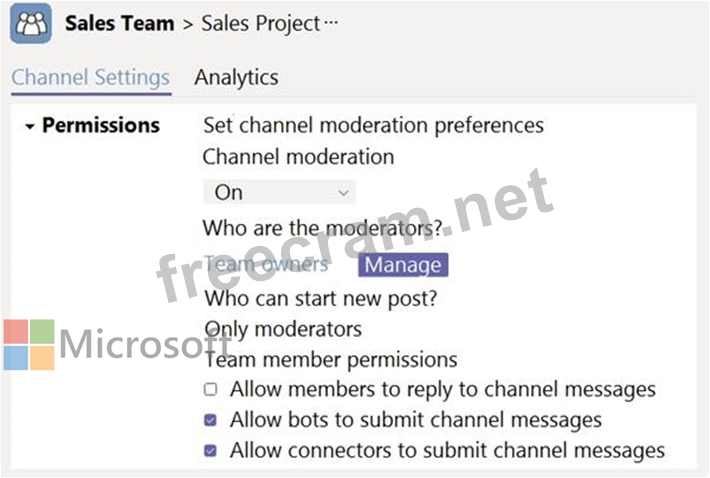The width and height of the screenshot is (710, 478).
Task: Select the Channel Settings tab
Action: click(90, 77)
